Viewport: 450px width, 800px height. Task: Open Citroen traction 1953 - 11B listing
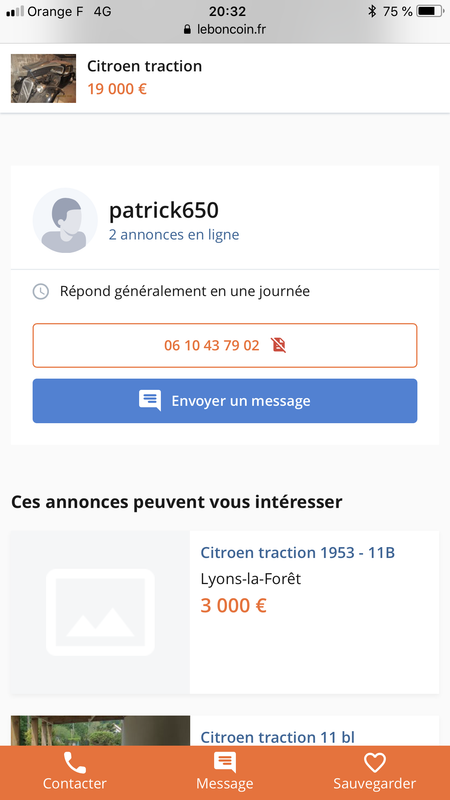pyautogui.click(x=297, y=553)
